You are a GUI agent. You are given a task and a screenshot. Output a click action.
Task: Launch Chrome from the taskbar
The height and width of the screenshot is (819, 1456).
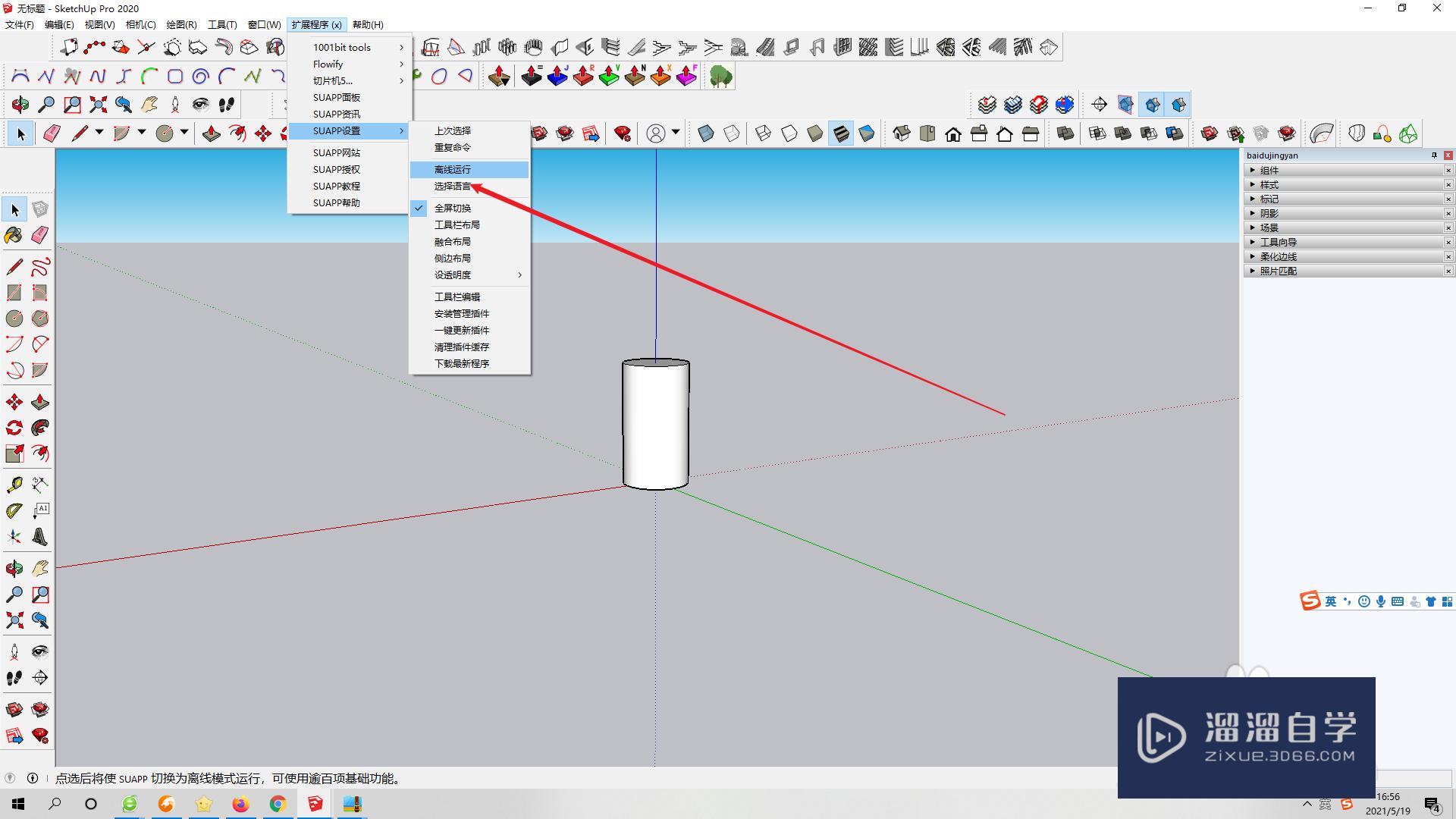tap(278, 804)
